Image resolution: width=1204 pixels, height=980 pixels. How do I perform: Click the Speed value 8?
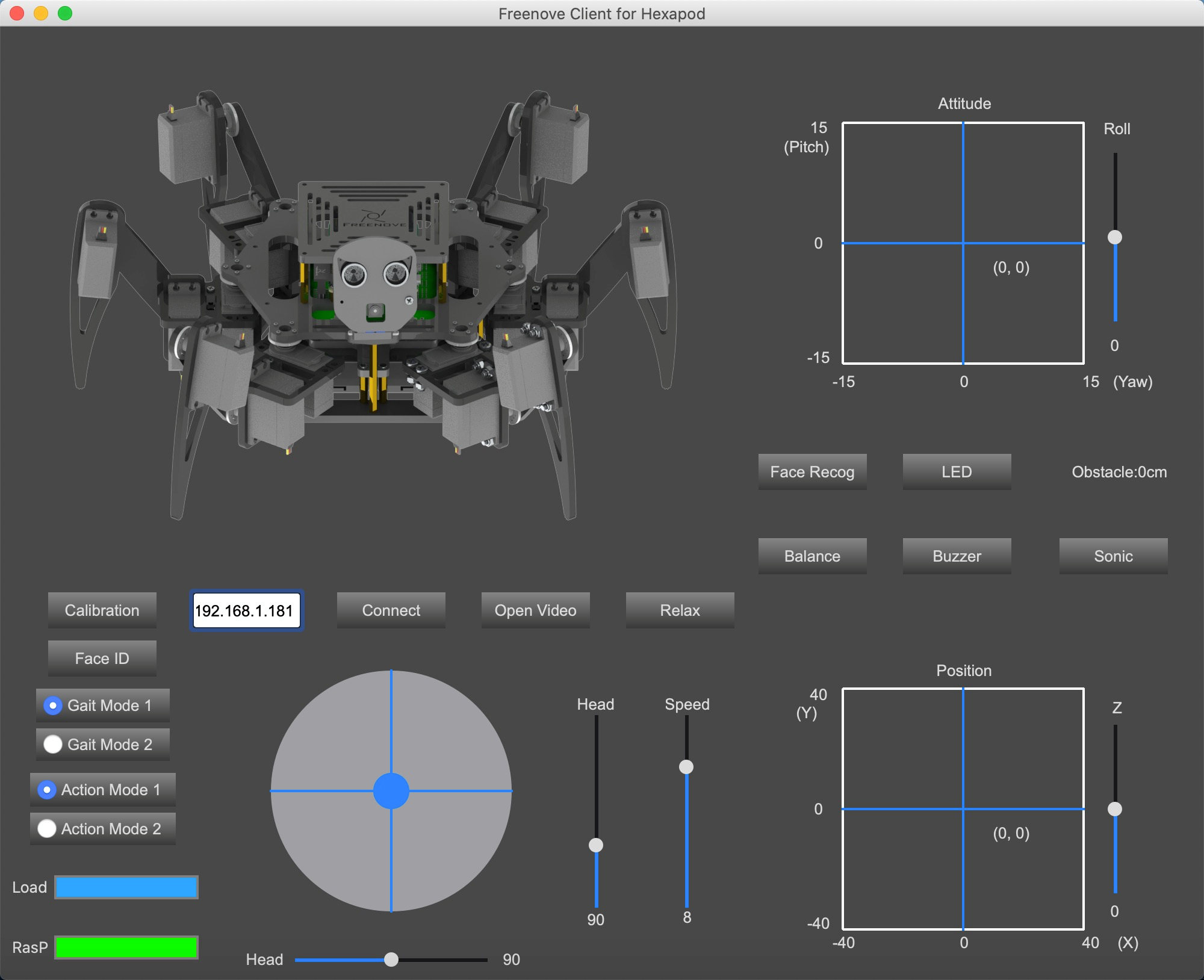coord(687,917)
